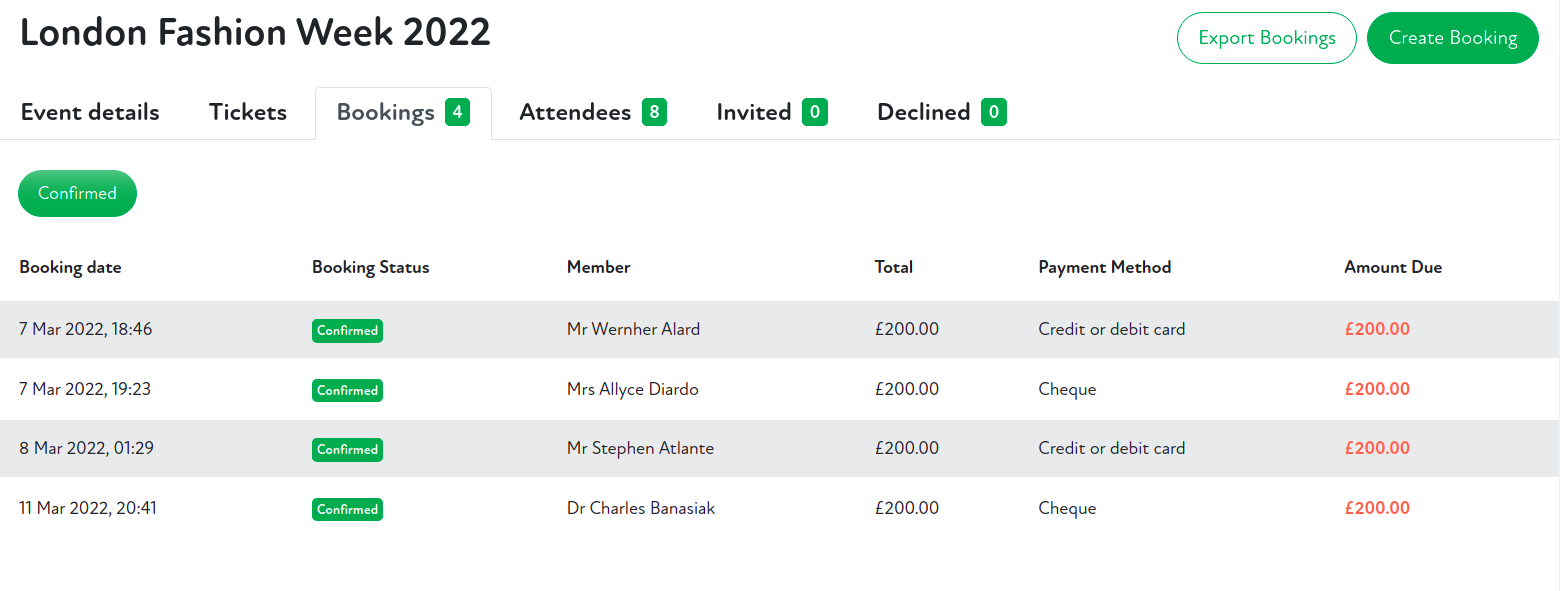Image resolution: width=1560 pixels, height=591 pixels.
Task: Click the Export Bookings button
Action: click(1266, 37)
